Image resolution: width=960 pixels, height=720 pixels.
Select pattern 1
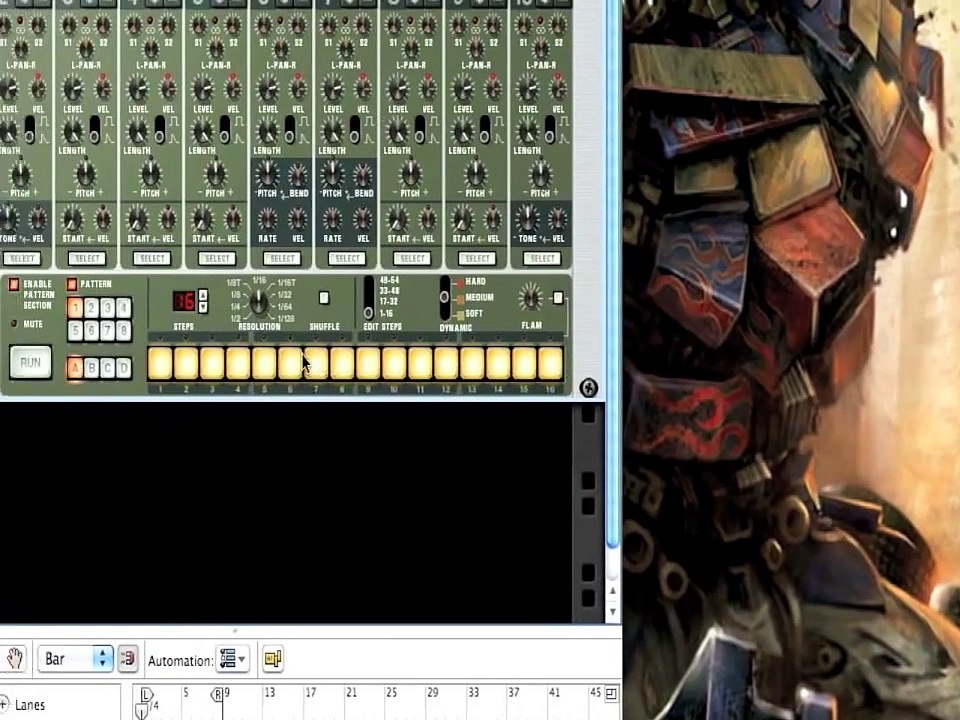coord(75,307)
